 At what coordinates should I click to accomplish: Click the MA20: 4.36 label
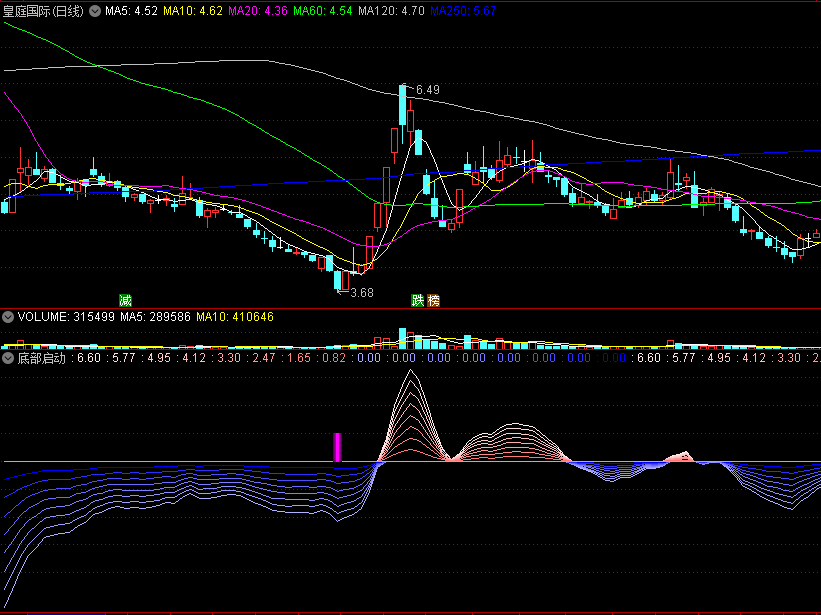(258, 11)
